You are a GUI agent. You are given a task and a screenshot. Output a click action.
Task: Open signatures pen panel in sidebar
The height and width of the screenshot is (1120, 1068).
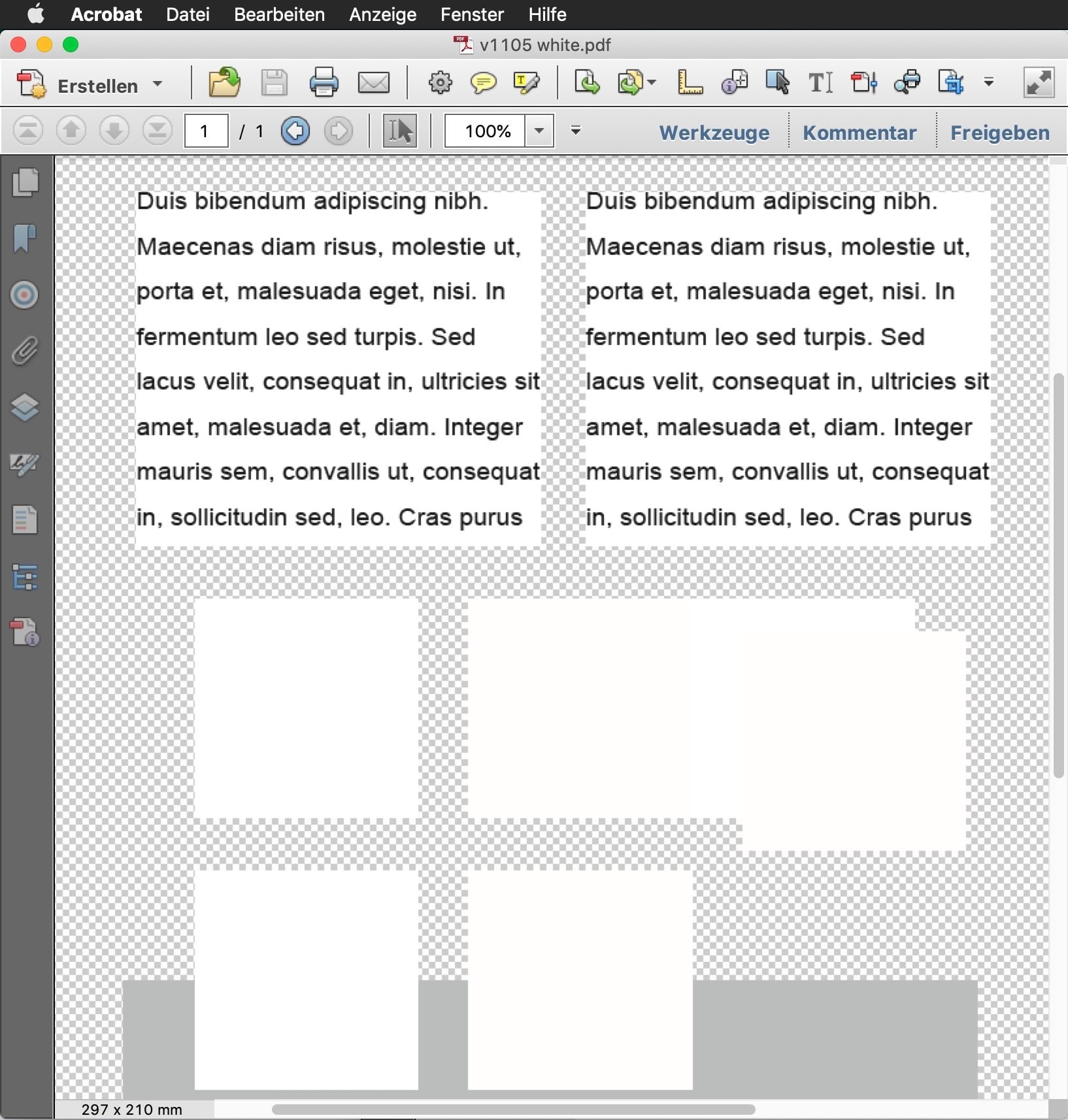click(25, 465)
